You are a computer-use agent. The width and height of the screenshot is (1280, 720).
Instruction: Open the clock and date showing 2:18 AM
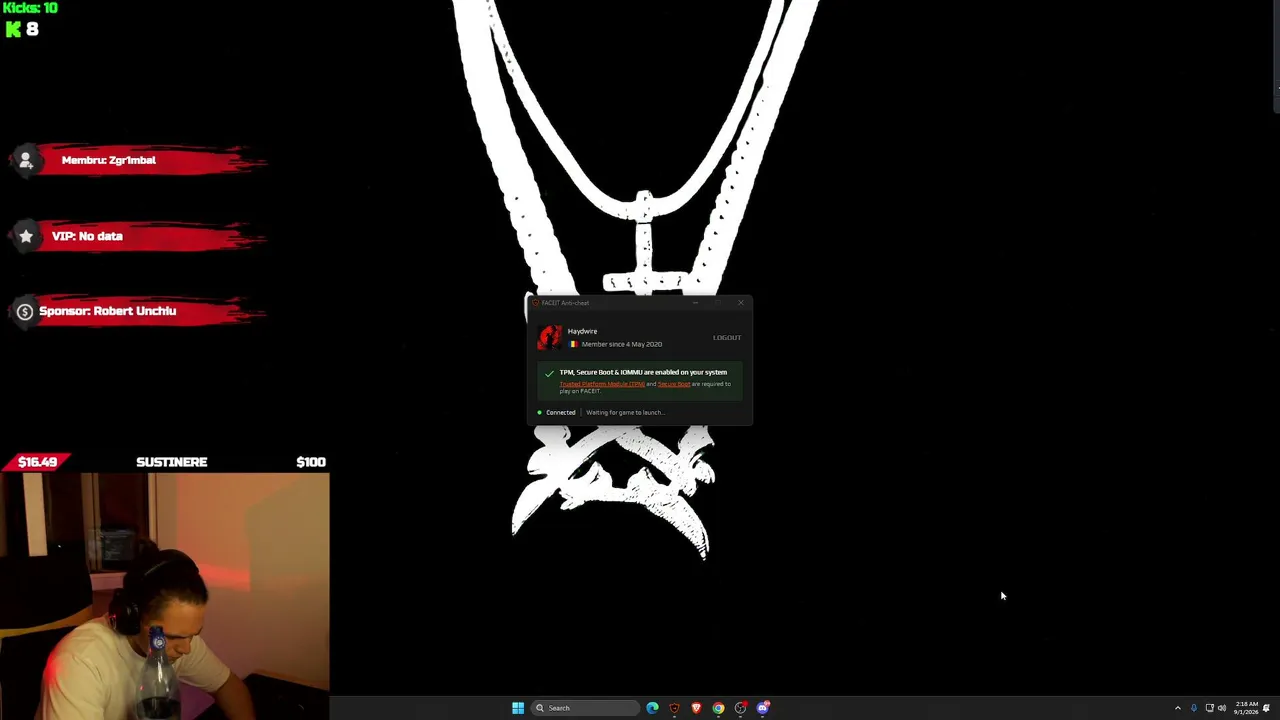1246,708
